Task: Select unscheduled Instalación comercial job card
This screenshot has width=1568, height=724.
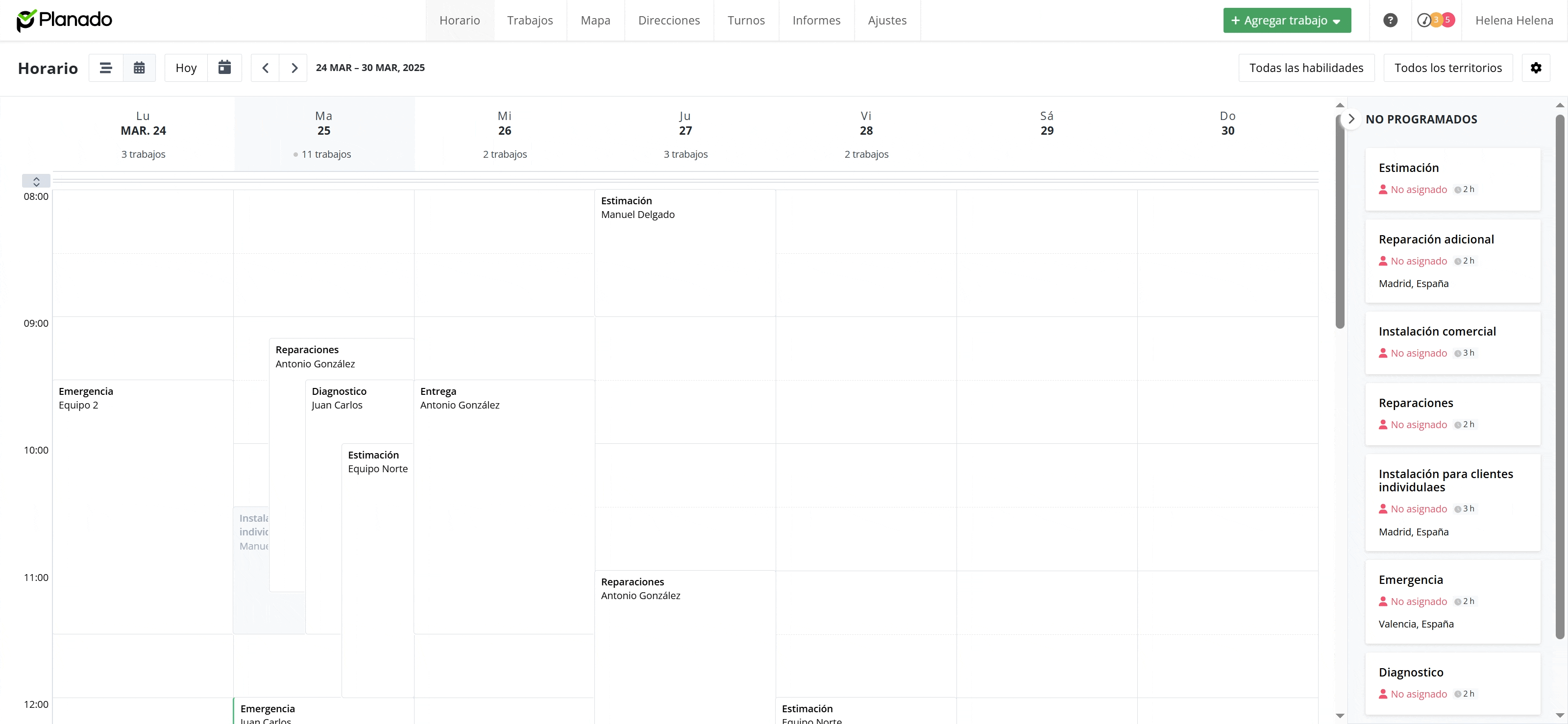Action: [1452, 342]
